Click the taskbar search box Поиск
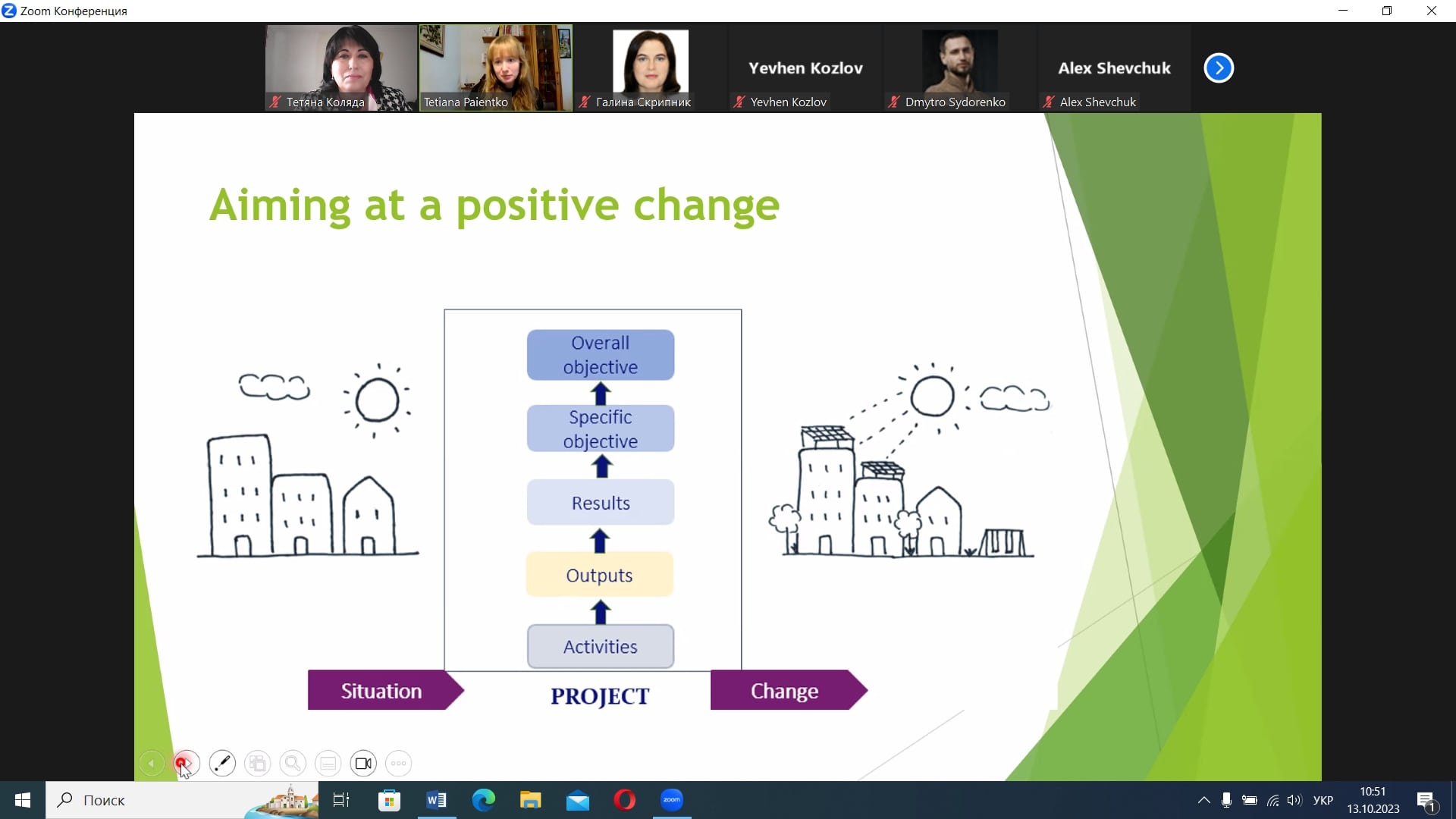Viewport: 1456px width, 819px height. [182, 800]
